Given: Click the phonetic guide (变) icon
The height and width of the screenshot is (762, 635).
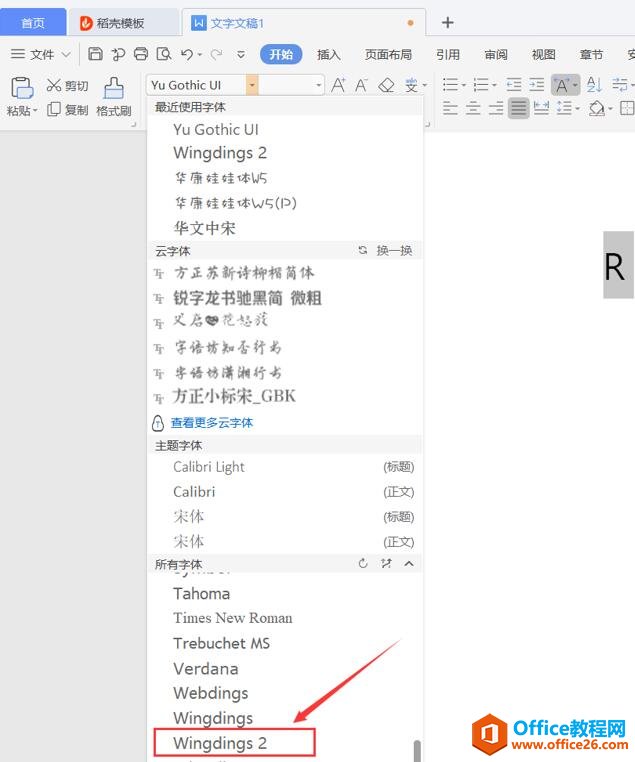Looking at the screenshot, I should click(412, 86).
